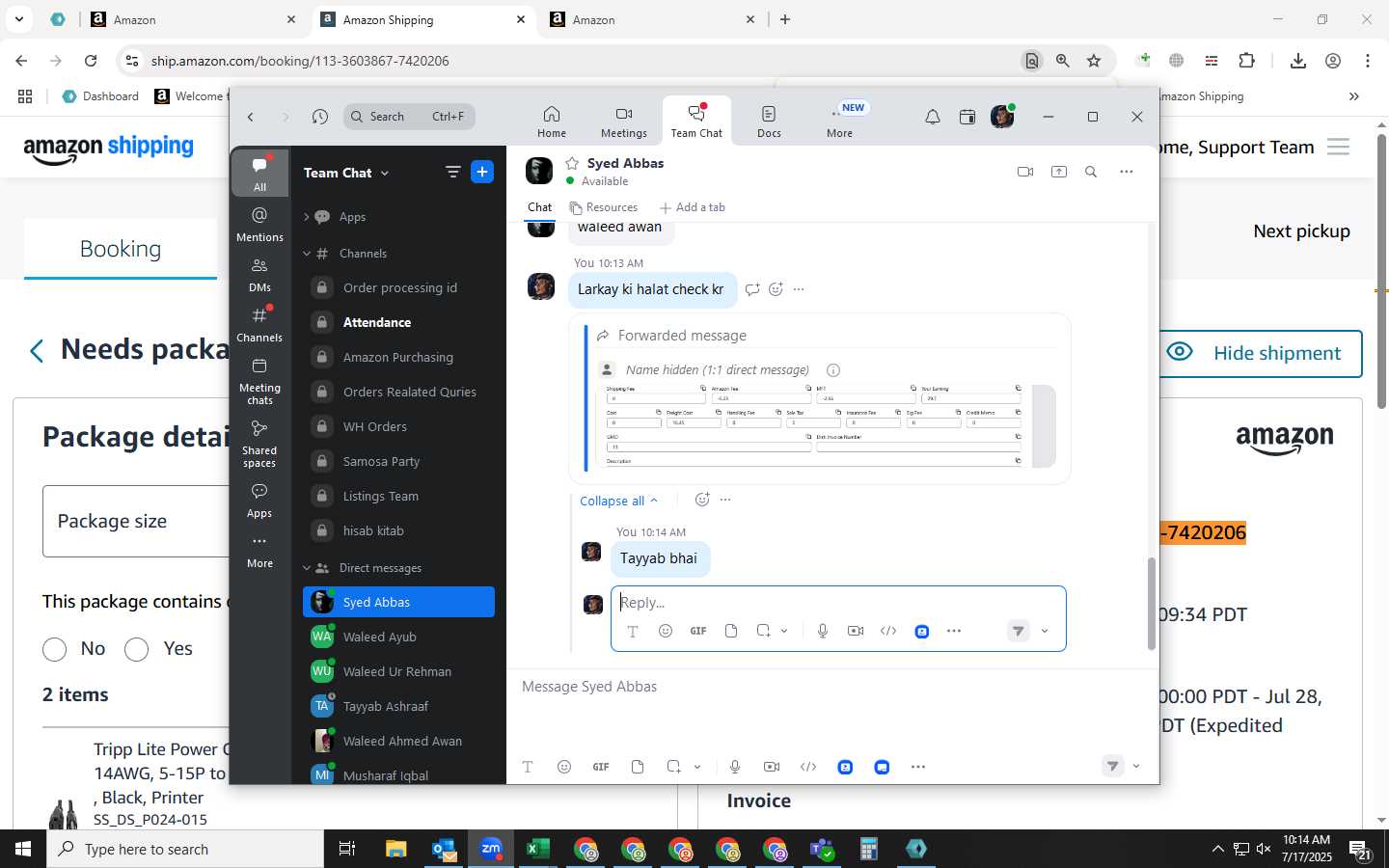Viewport: 1389px width, 868px height.
Task: Open Shared spaces in sidebar
Action: click(259, 444)
